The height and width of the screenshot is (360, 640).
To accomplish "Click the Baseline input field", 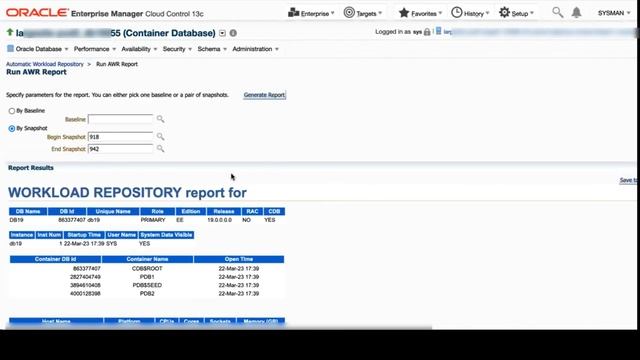I will 120,119.
